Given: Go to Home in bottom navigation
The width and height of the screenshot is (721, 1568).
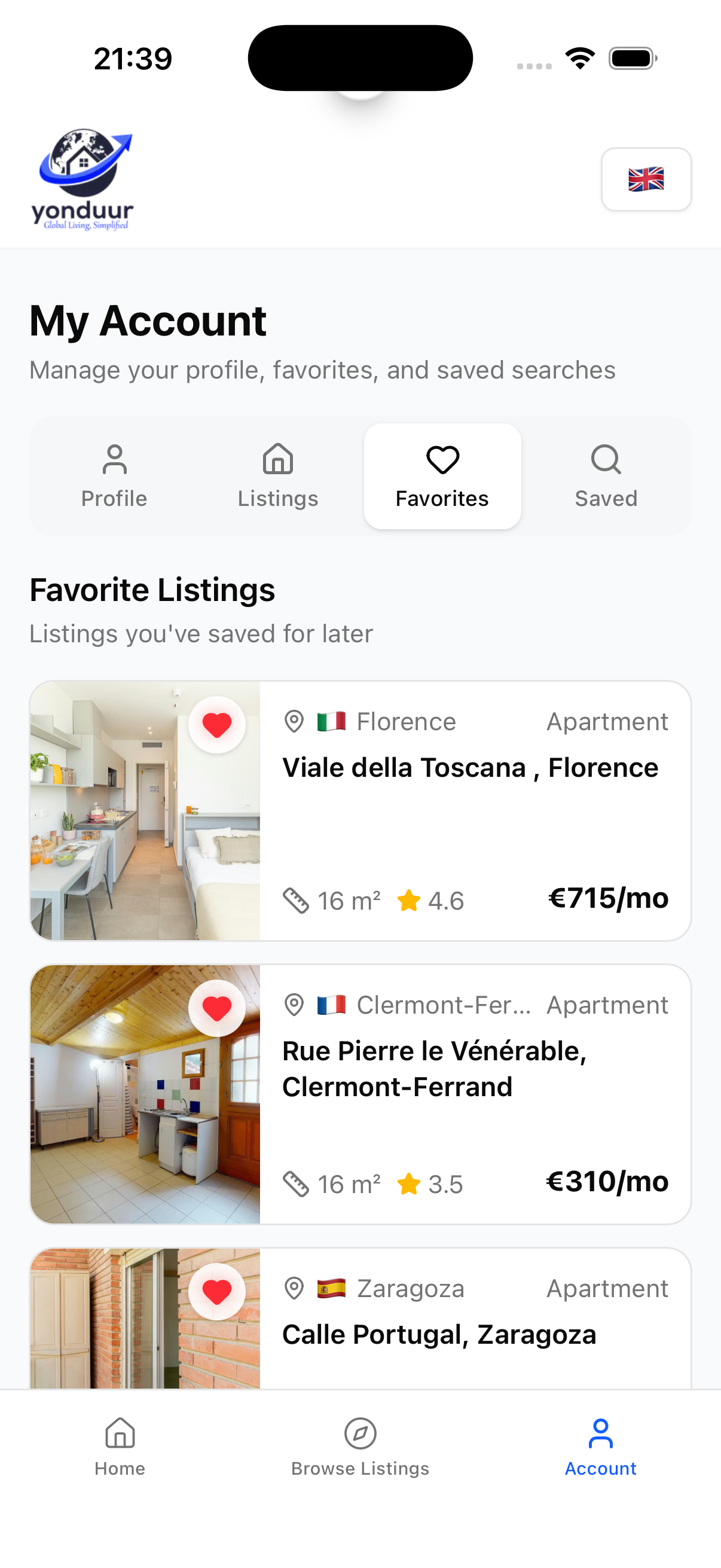Looking at the screenshot, I should [x=120, y=1447].
